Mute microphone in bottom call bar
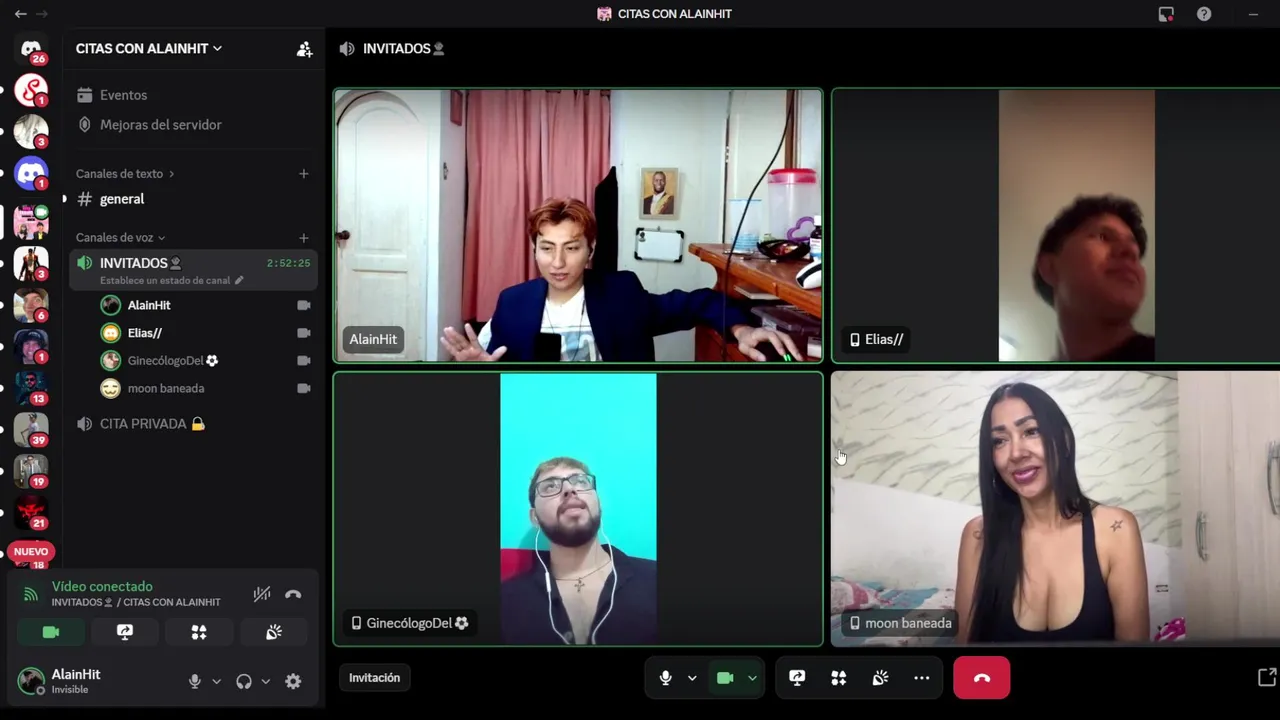The width and height of the screenshot is (1280, 720). point(665,678)
